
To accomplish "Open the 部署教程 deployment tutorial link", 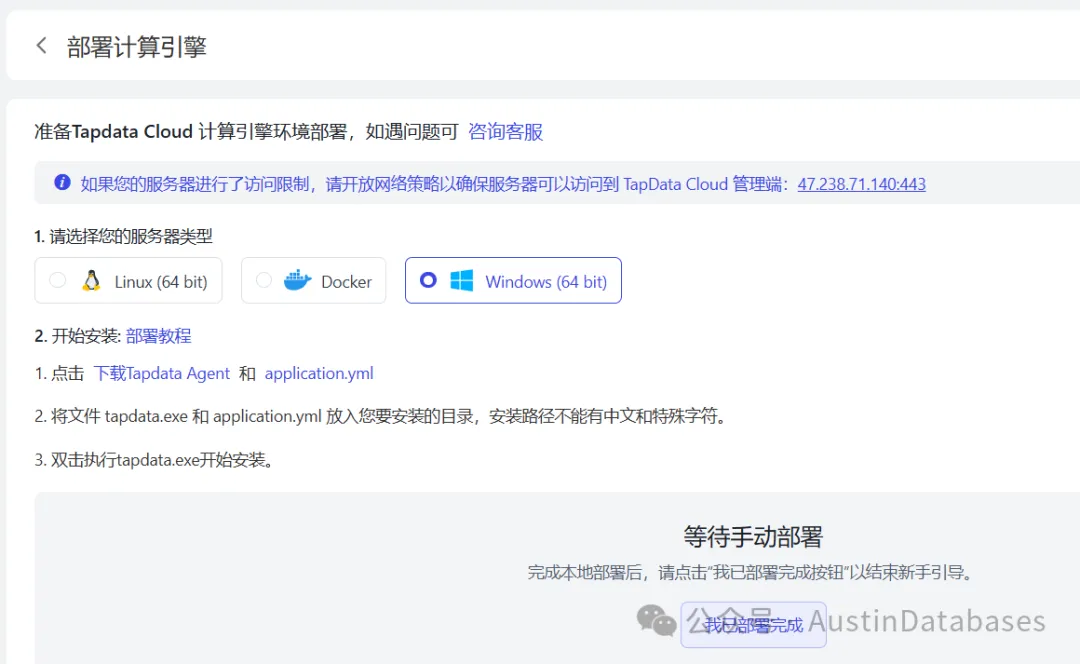I will pyautogui.click(x=158, y=336).
